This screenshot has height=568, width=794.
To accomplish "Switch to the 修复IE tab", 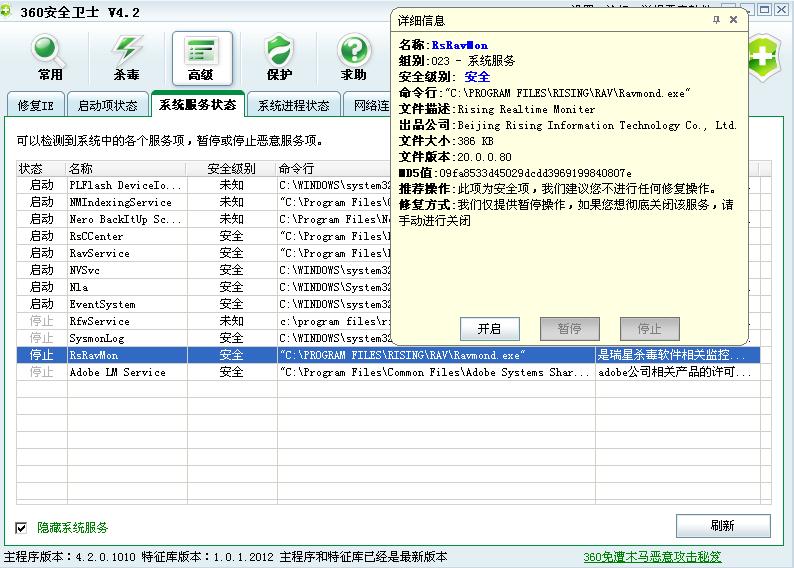I will pos(35,105).
